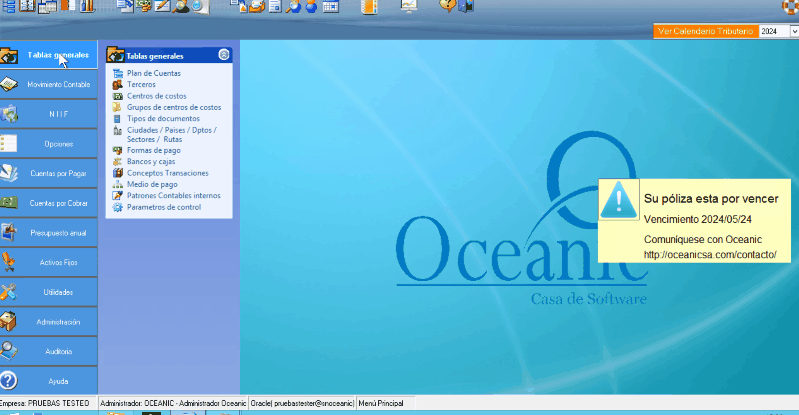Open Plan de Cuentas from Tablas generales
Viewport: 799px width, 415px height.
pyautogui.click(x=153, y=73)
